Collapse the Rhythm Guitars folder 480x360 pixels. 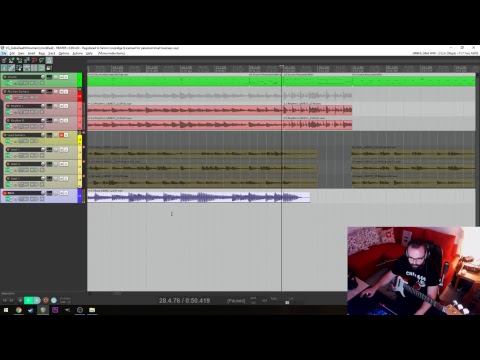(x=80, y=89)
